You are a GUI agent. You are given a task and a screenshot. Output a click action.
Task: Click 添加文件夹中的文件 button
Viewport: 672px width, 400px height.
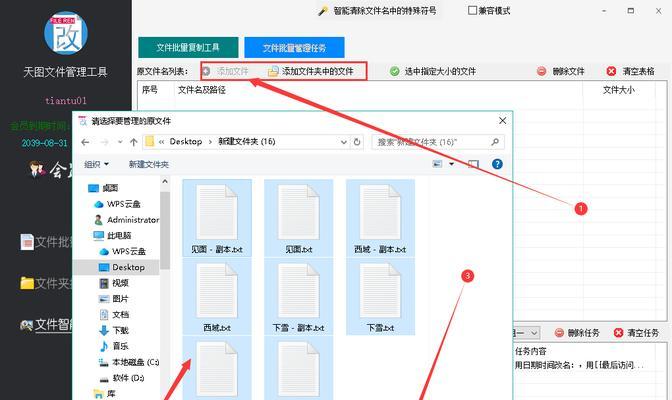(x=317, y=72)
